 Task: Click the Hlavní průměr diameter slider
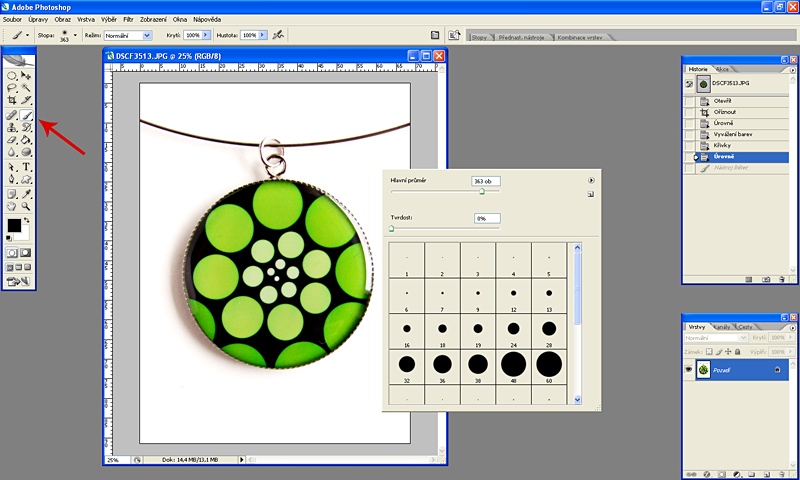[x=482, y=191]
